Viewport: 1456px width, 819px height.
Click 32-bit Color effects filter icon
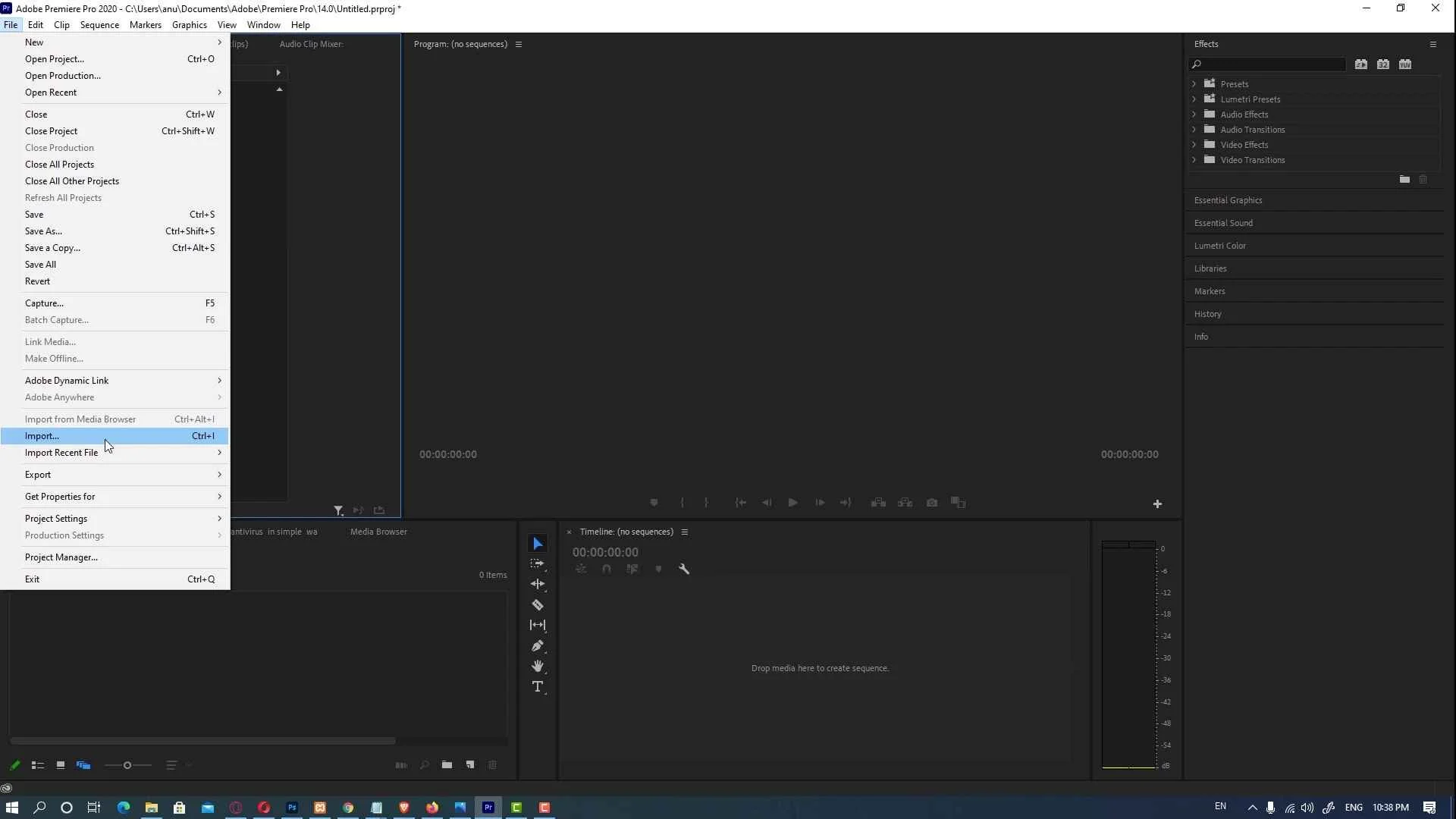coord(1383,64)
